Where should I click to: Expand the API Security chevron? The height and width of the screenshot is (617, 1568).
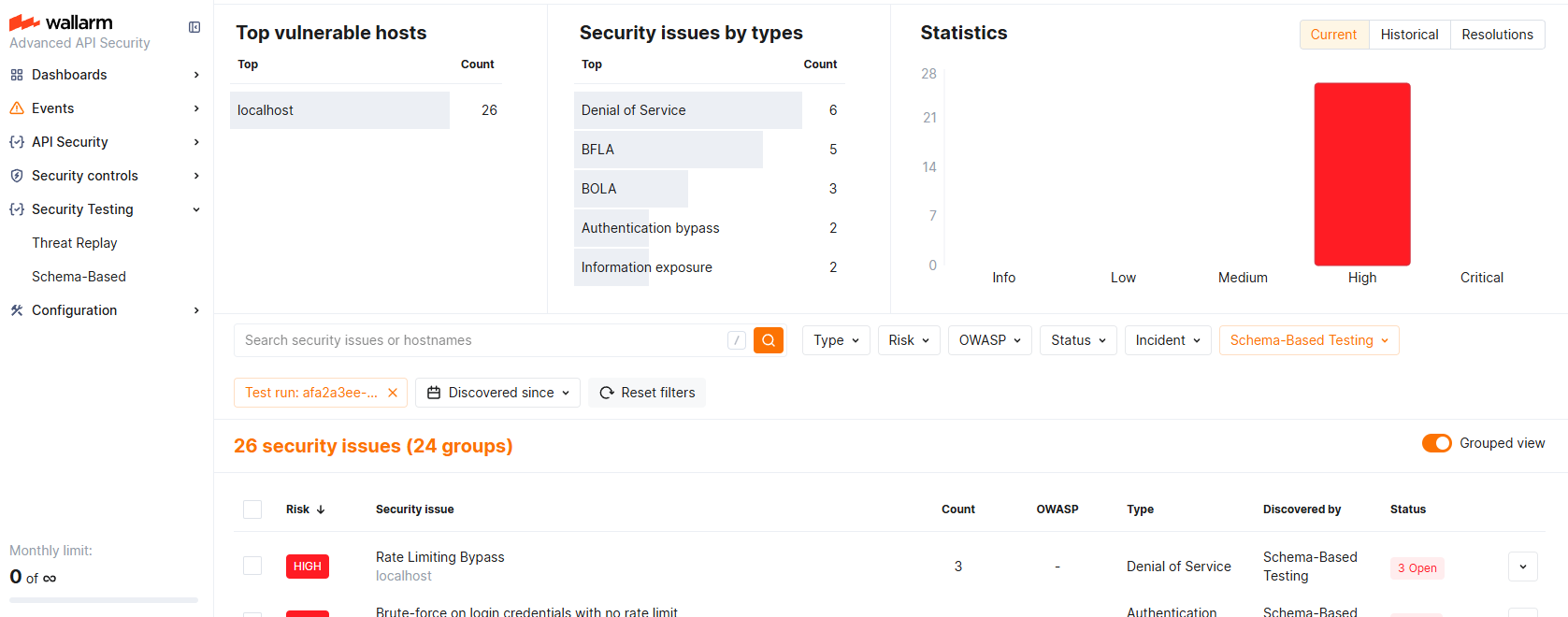coord(196,142)
